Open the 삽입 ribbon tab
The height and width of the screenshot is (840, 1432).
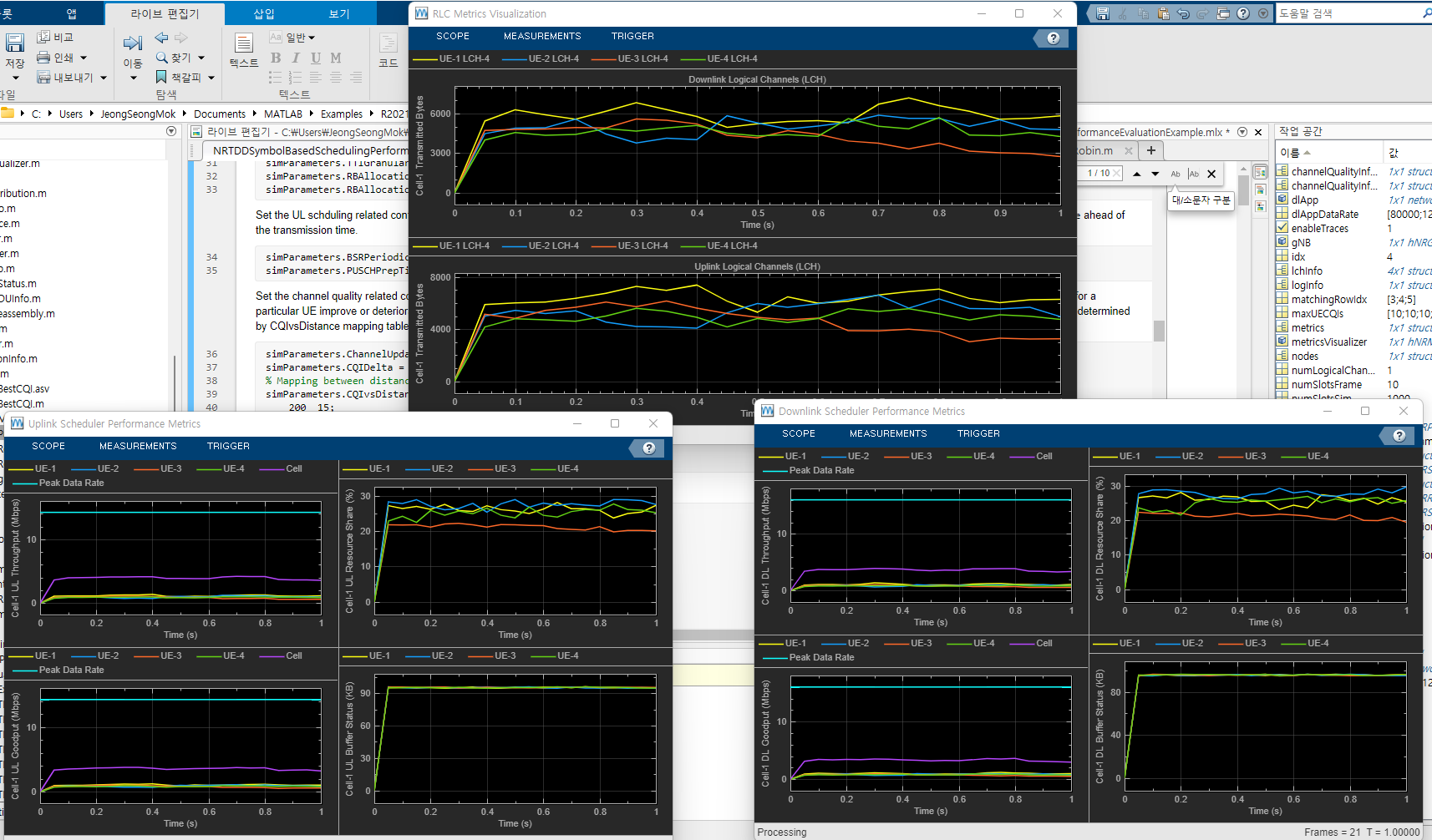pyautogui.click(x=264, y=13)
